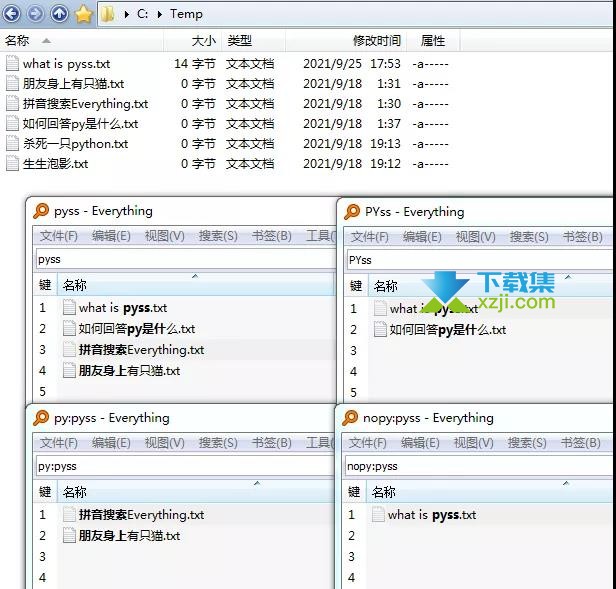The width and height of the screenshot is (616, 589).
Task: Select file icon of what is pyss.txt in Temp folder
Action: 12,64
